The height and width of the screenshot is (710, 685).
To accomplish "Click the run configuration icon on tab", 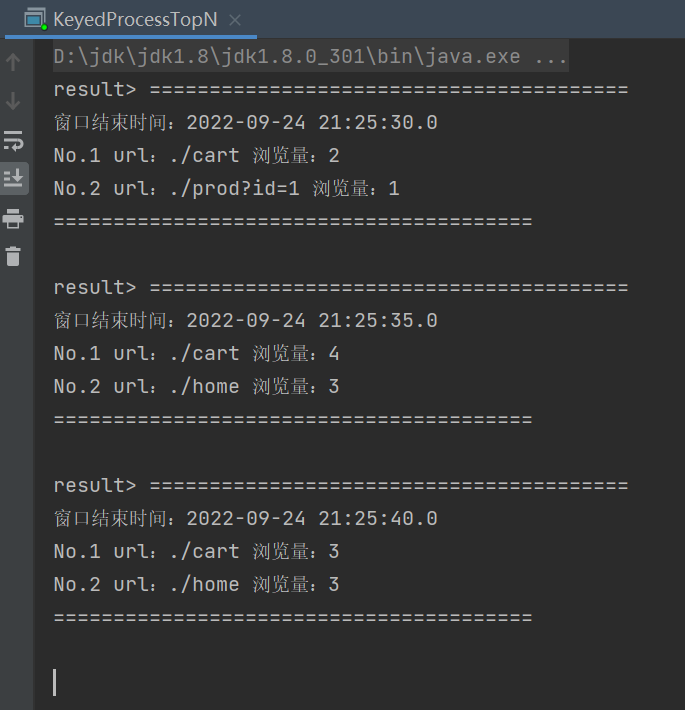I will tap(35, 19).
